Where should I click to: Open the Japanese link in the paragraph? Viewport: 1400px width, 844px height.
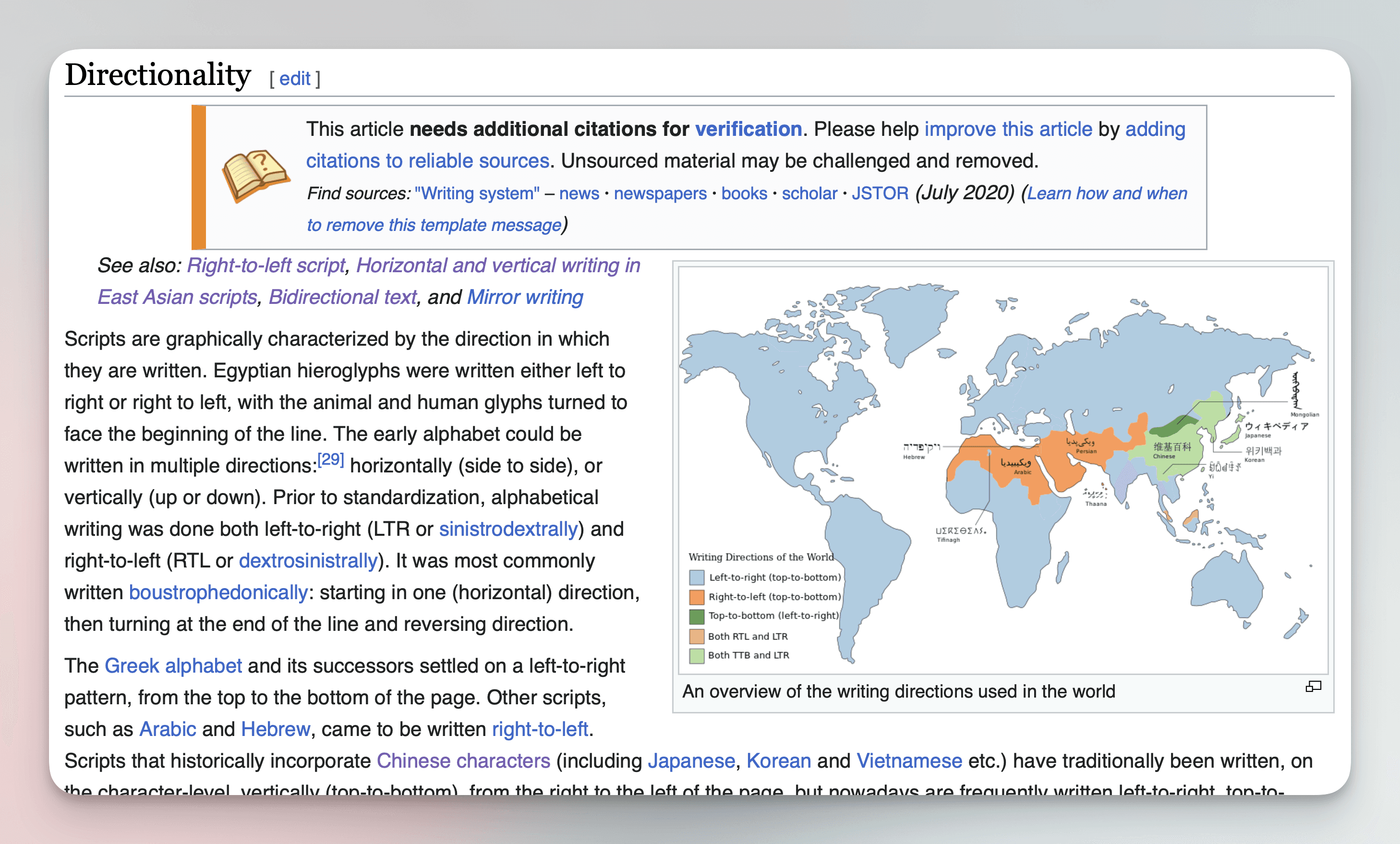[x=691, y=761]
